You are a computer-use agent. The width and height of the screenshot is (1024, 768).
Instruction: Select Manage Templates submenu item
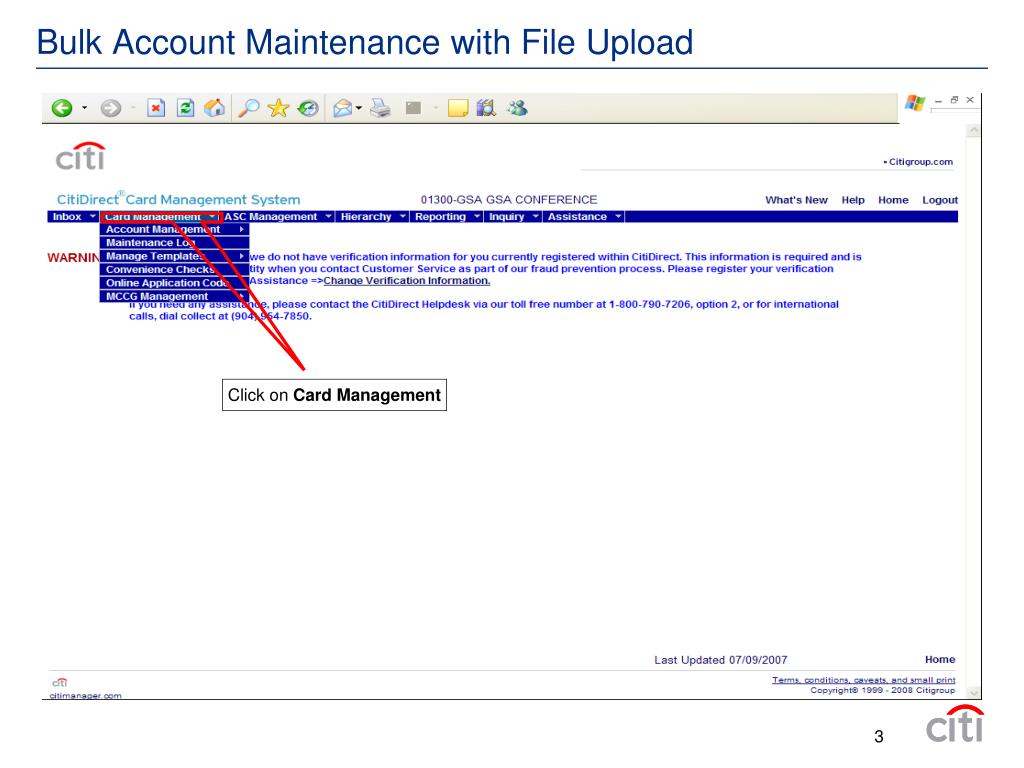(174, 256)
